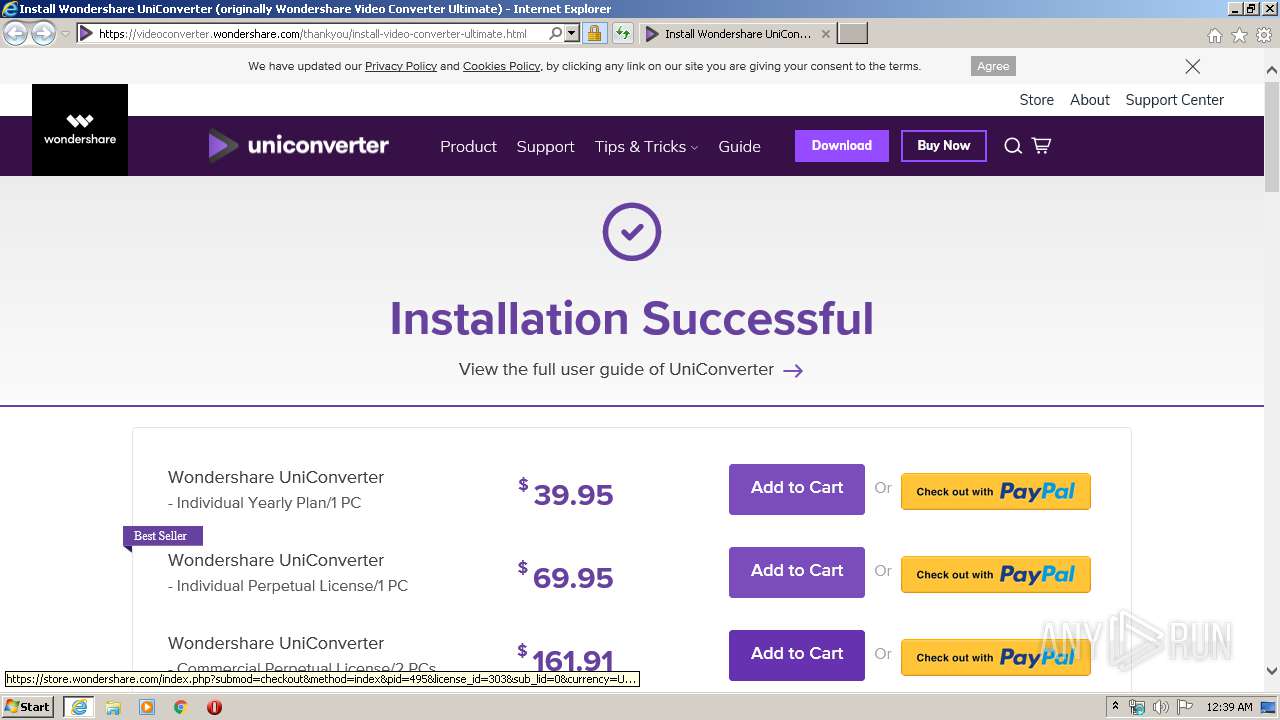Select the Install Wondershare UniConverter tab

pyautogui.click(x=737, y=34)
